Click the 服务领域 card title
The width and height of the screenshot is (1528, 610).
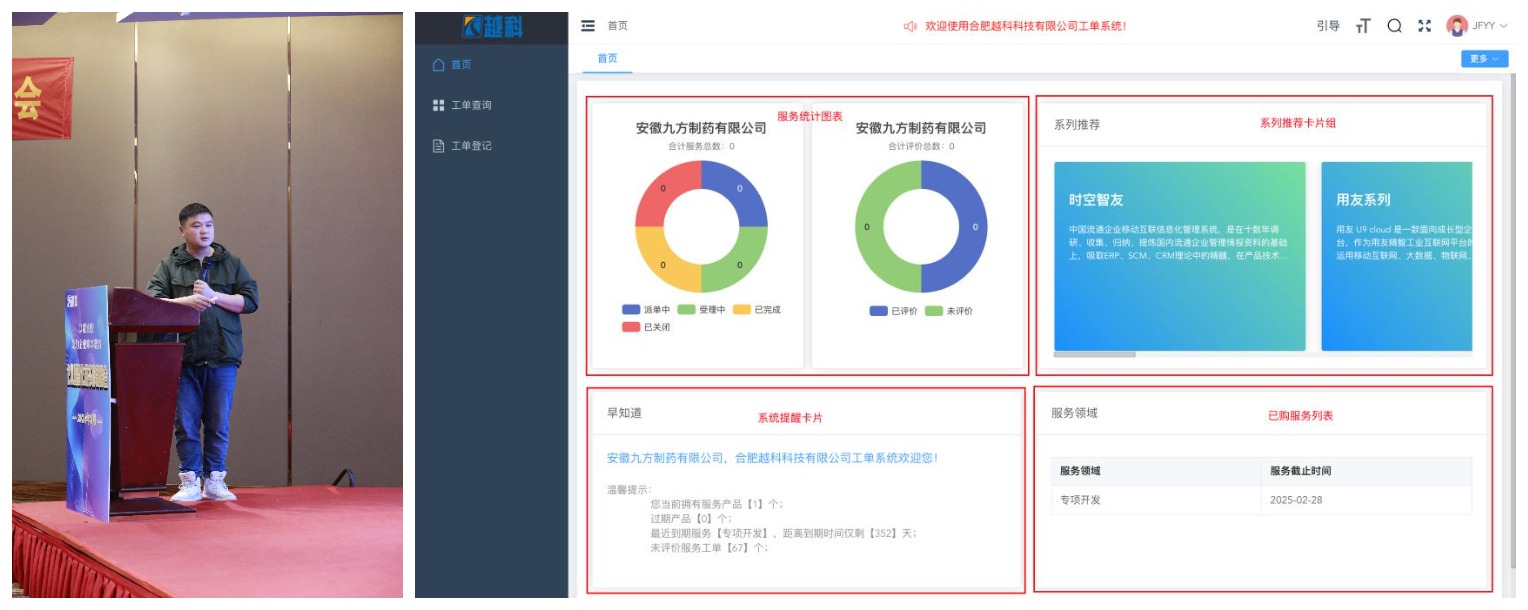coord(1074,413)
